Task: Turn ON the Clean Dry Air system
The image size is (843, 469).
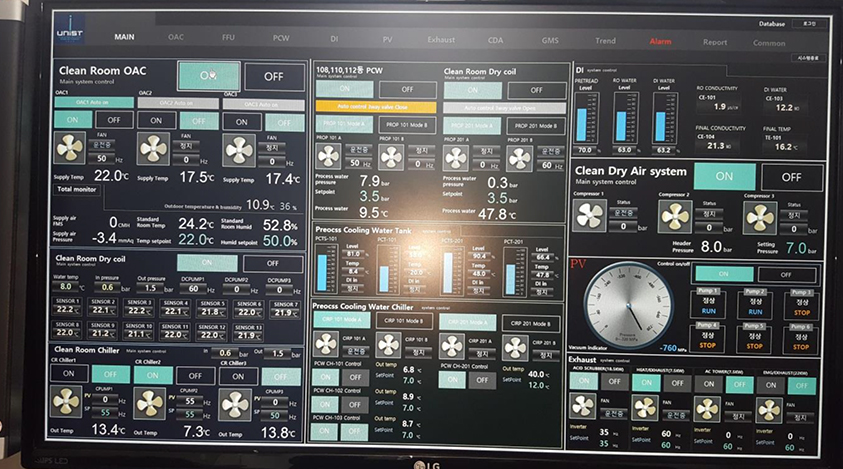Action: (724, 176)
